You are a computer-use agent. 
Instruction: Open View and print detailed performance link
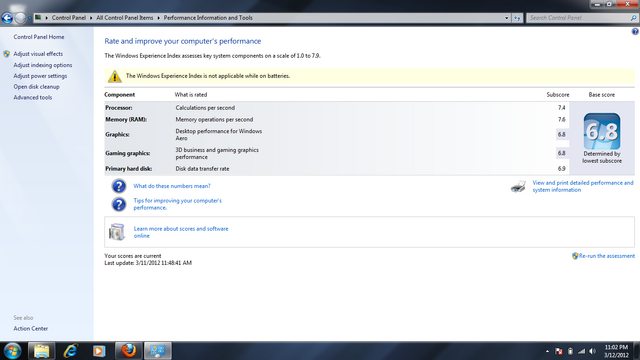click(x=583, y=186)
